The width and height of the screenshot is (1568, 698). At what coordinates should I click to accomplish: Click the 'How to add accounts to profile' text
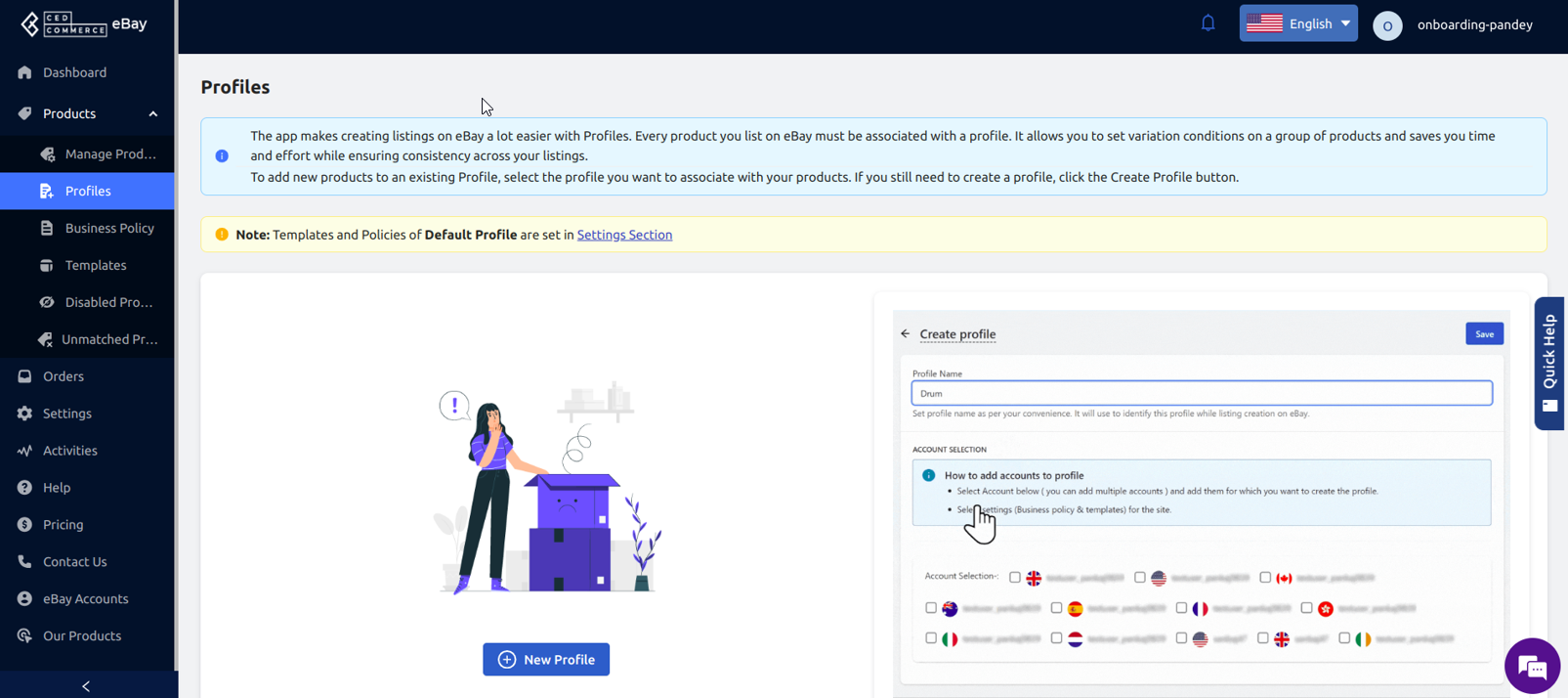click(x=1014, y=475)
